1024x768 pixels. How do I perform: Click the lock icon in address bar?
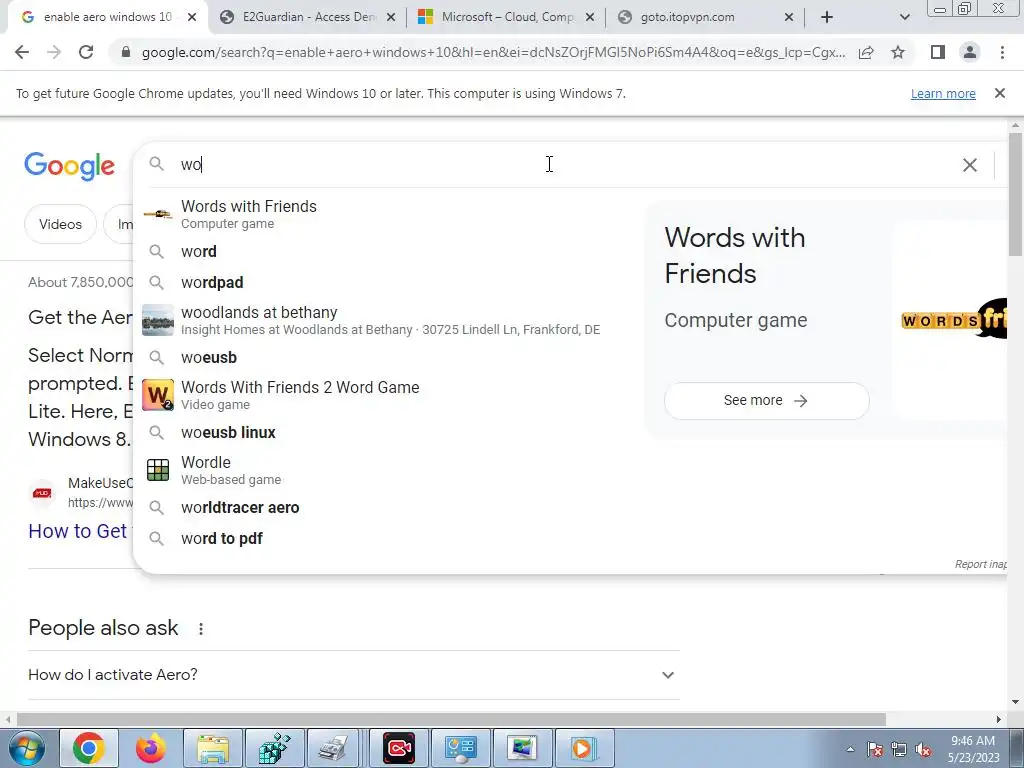[x=126, y=52]
